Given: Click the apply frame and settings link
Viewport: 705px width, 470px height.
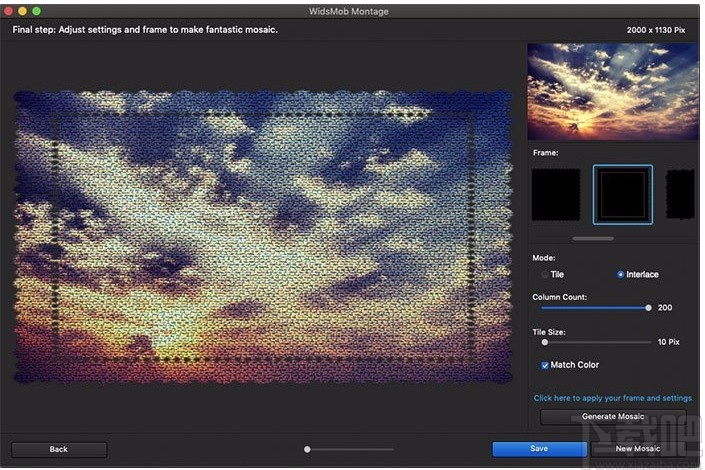Looking at the screenshot, I should tap(612, 398).
